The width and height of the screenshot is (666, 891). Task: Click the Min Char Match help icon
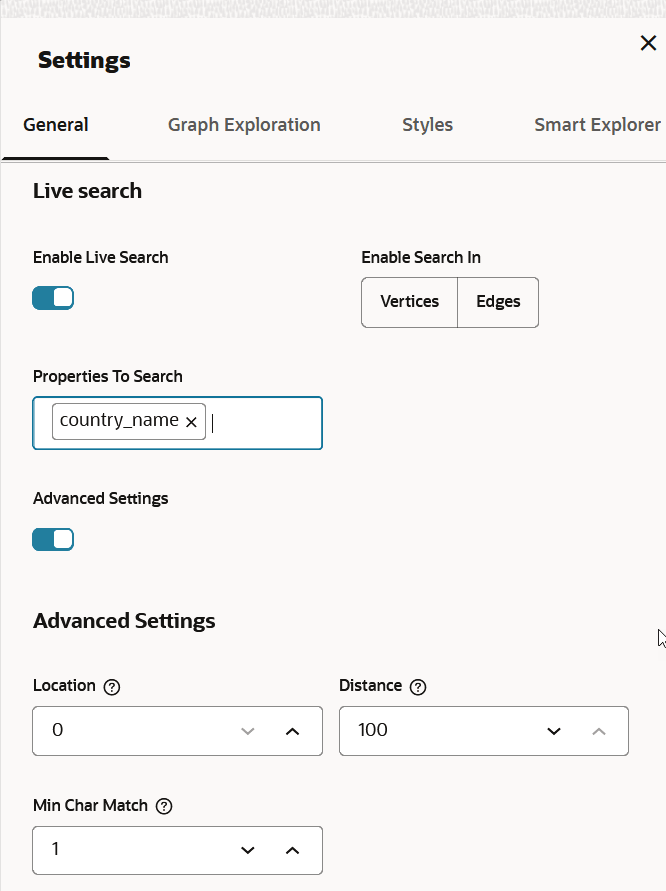click(164, 806)
